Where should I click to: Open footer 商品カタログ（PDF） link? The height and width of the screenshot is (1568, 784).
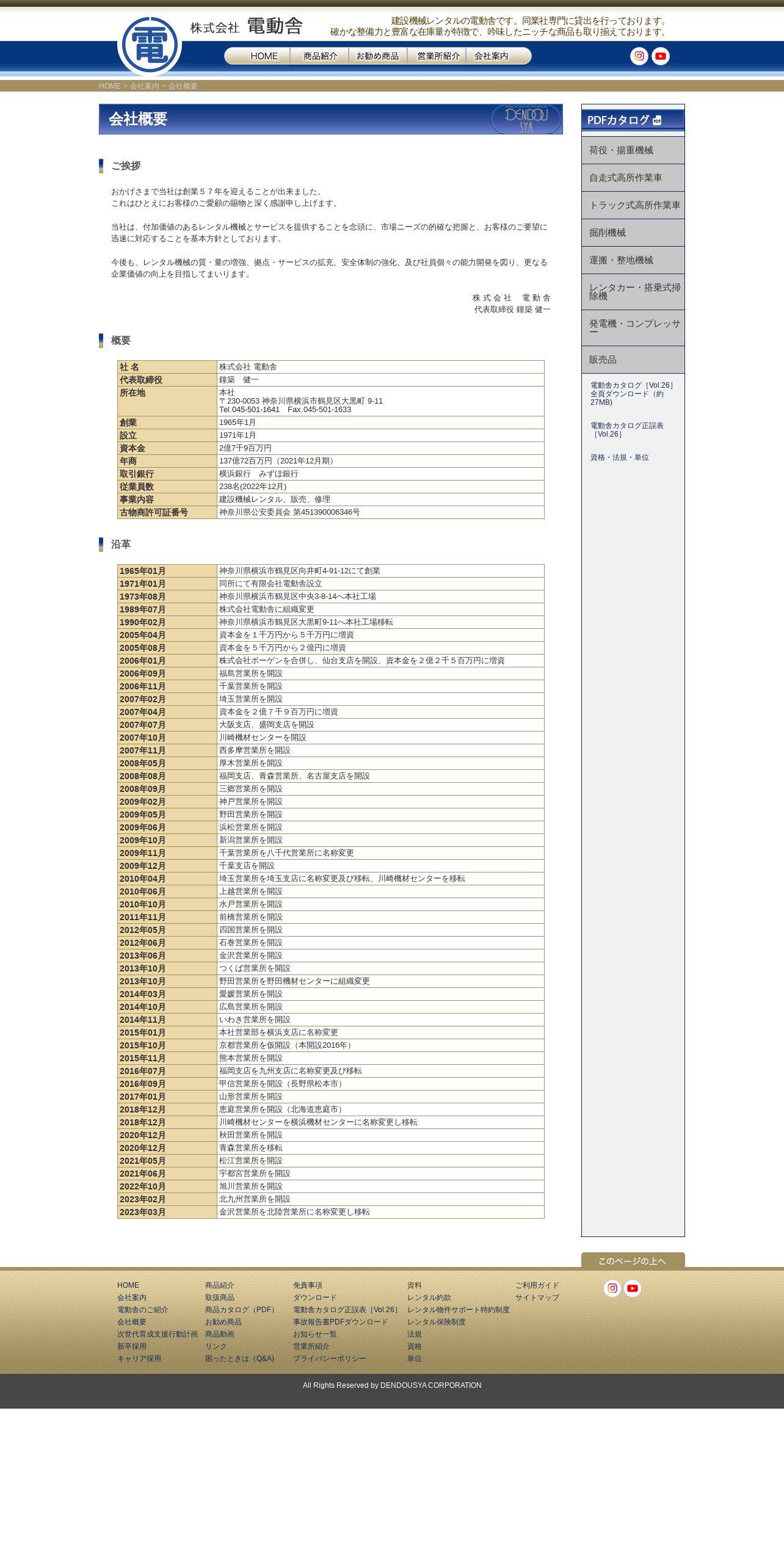point(242,1310)
